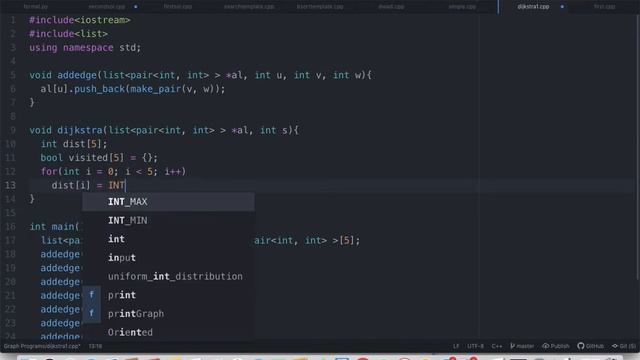Screen dimensions: 640x360
Task: Click 'dist[i]' on line 13
Action: [x=71, y=185]
